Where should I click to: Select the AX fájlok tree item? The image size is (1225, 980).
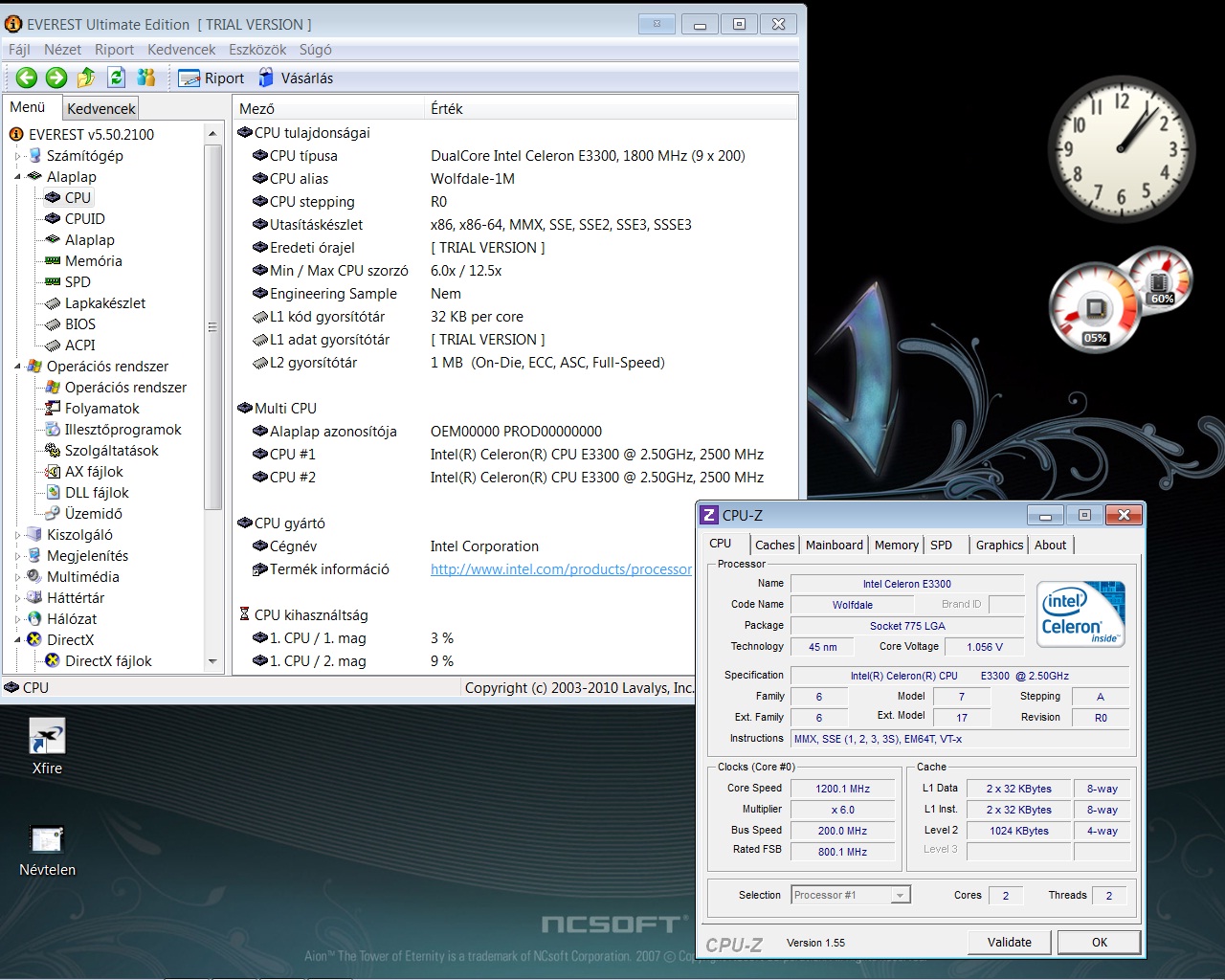(x=94, y=472)
